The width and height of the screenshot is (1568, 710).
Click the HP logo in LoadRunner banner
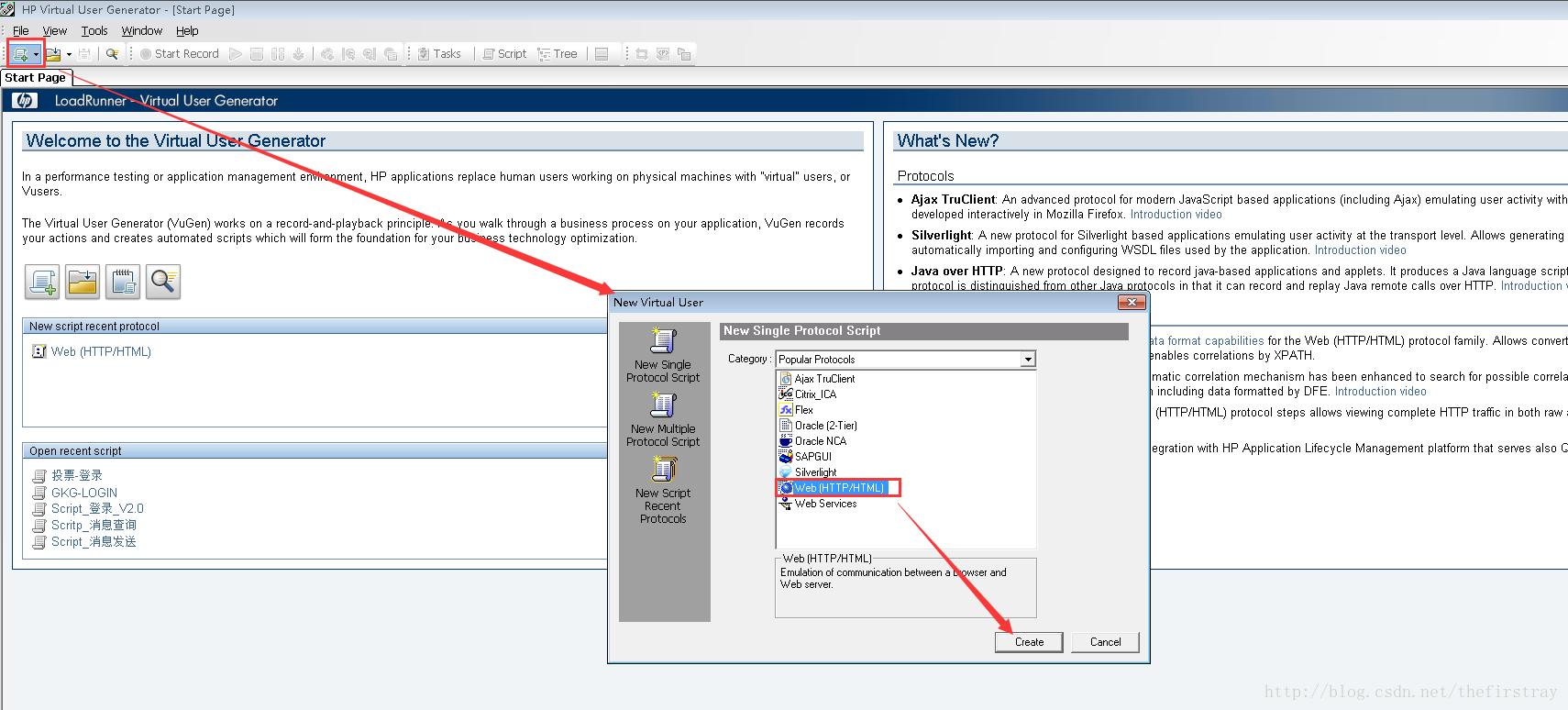click(25, 101)
